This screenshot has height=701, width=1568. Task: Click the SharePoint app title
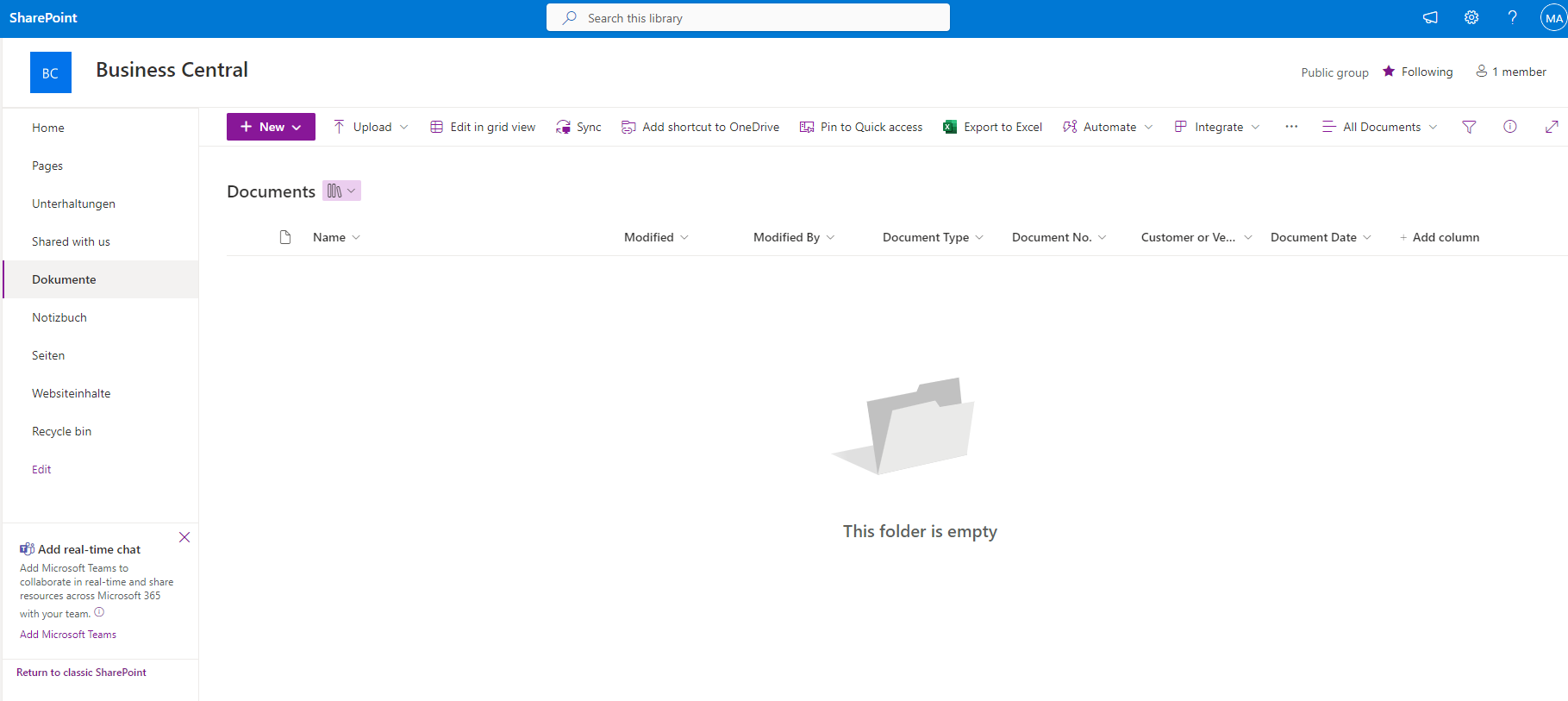tap(43, 18)
